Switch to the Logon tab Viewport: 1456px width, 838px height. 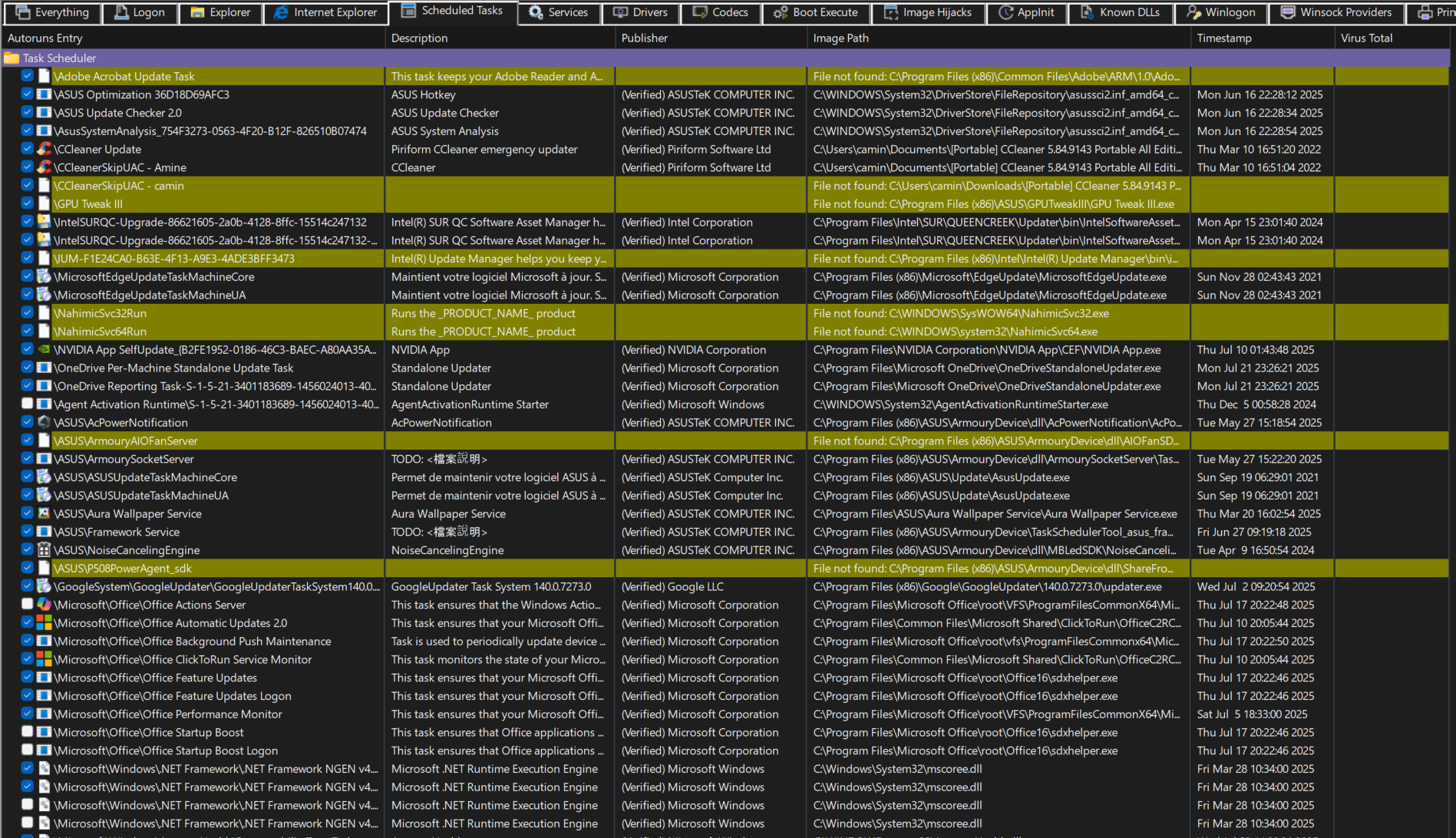[140, 12]
